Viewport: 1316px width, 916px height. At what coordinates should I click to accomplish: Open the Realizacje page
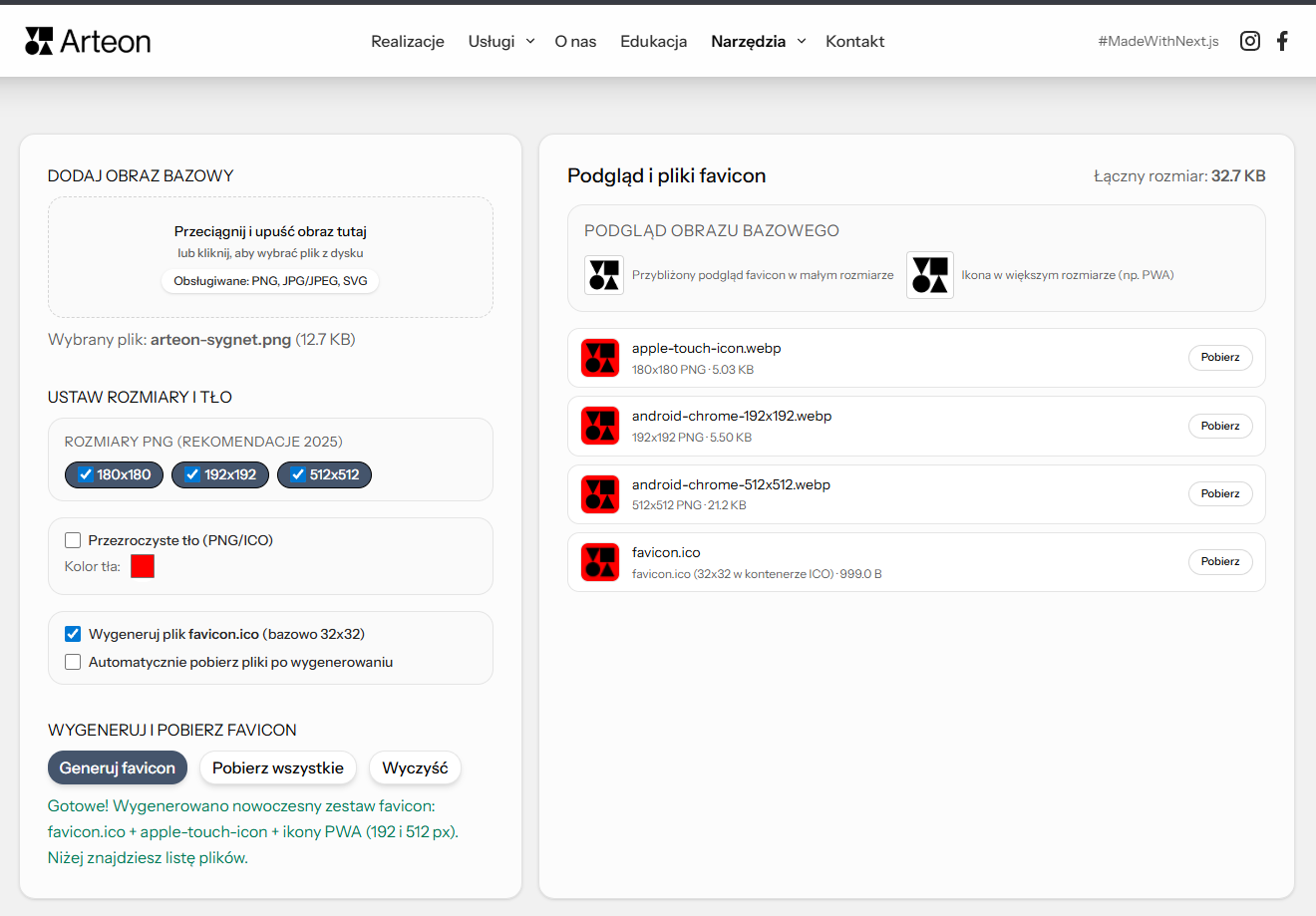click(407, 41)
